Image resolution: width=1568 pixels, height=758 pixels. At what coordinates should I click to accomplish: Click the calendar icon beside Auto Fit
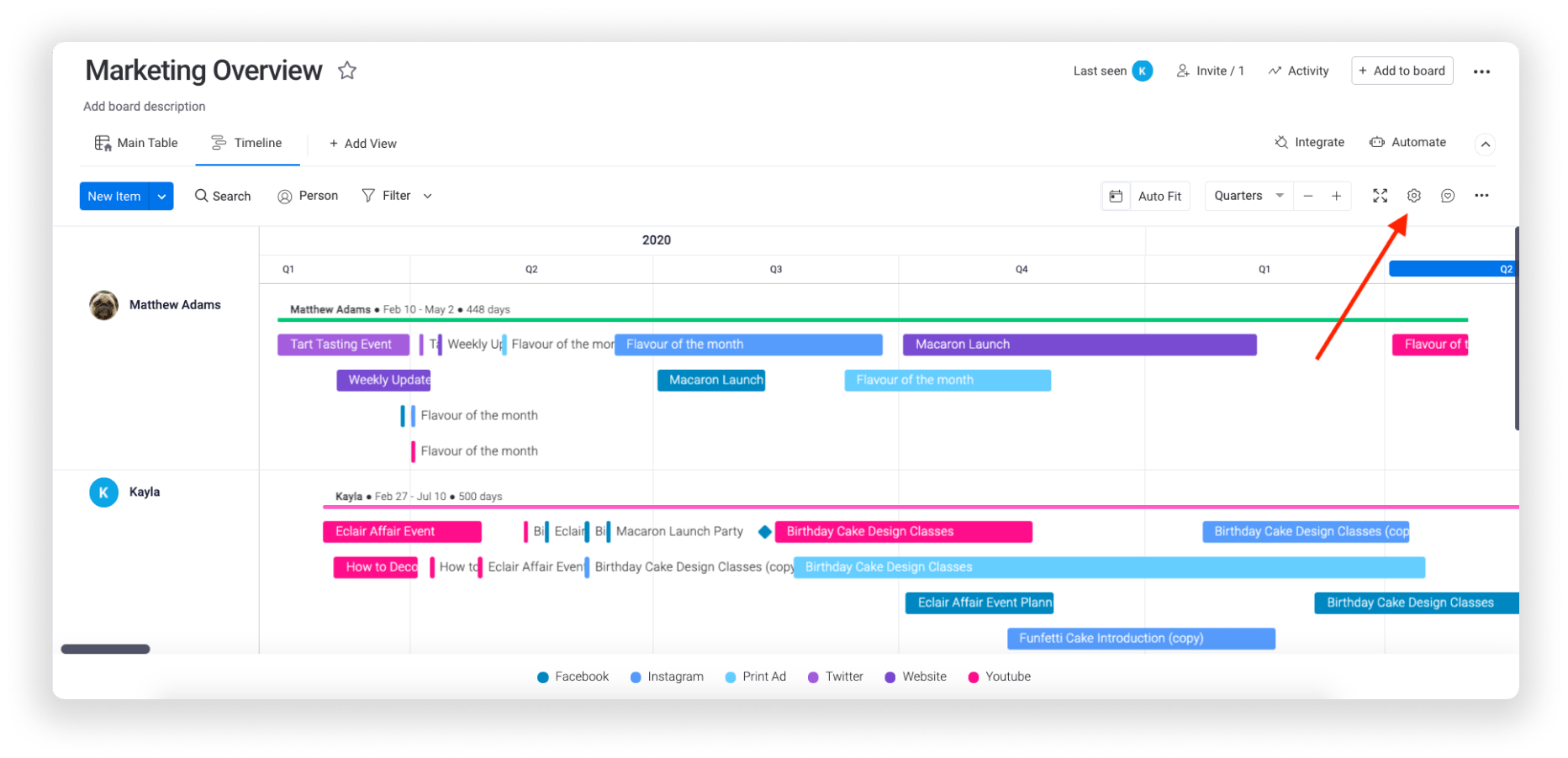(x=1116, y=196)
